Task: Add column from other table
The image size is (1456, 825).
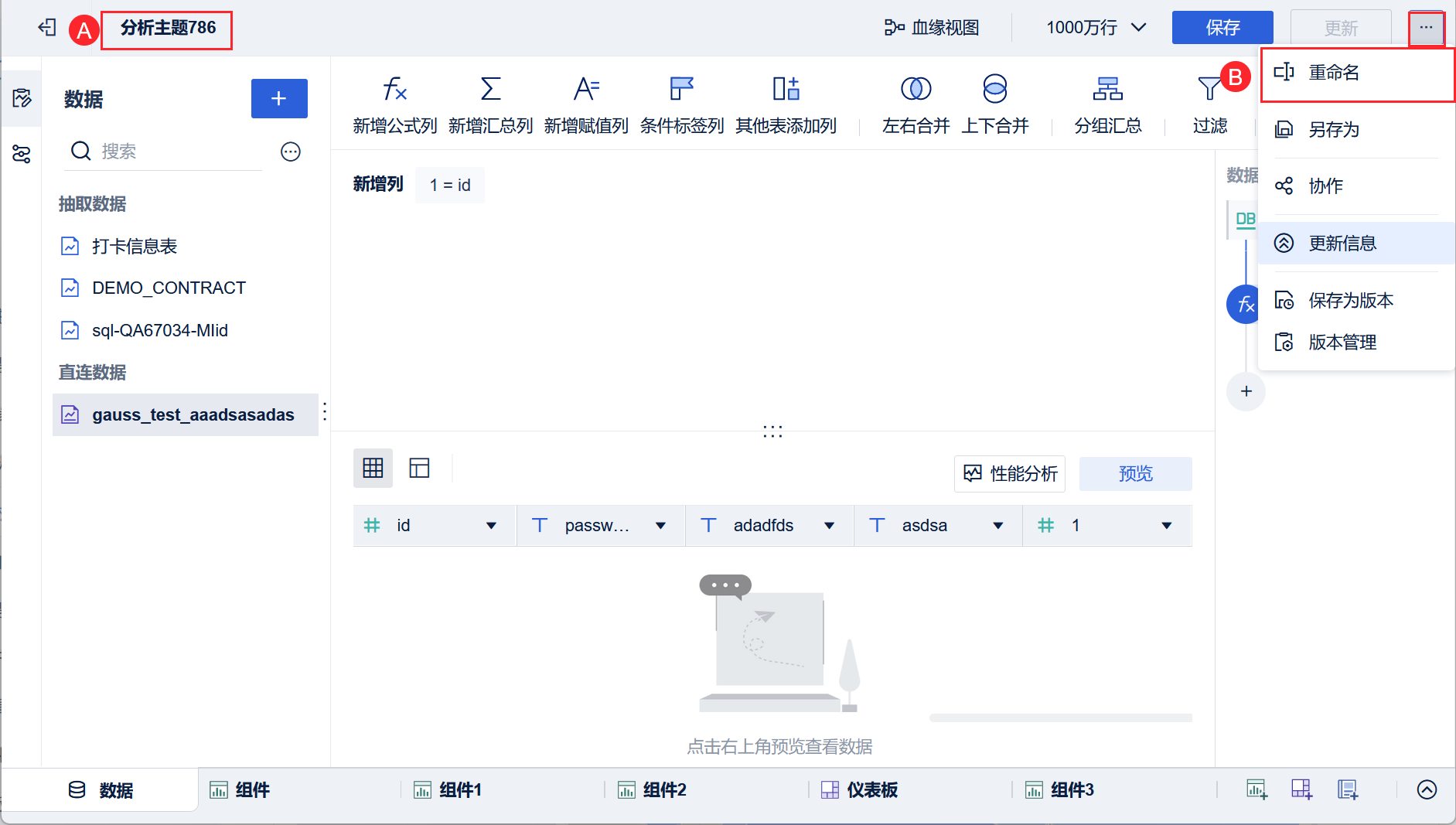Action: click(x=786, y=105)
